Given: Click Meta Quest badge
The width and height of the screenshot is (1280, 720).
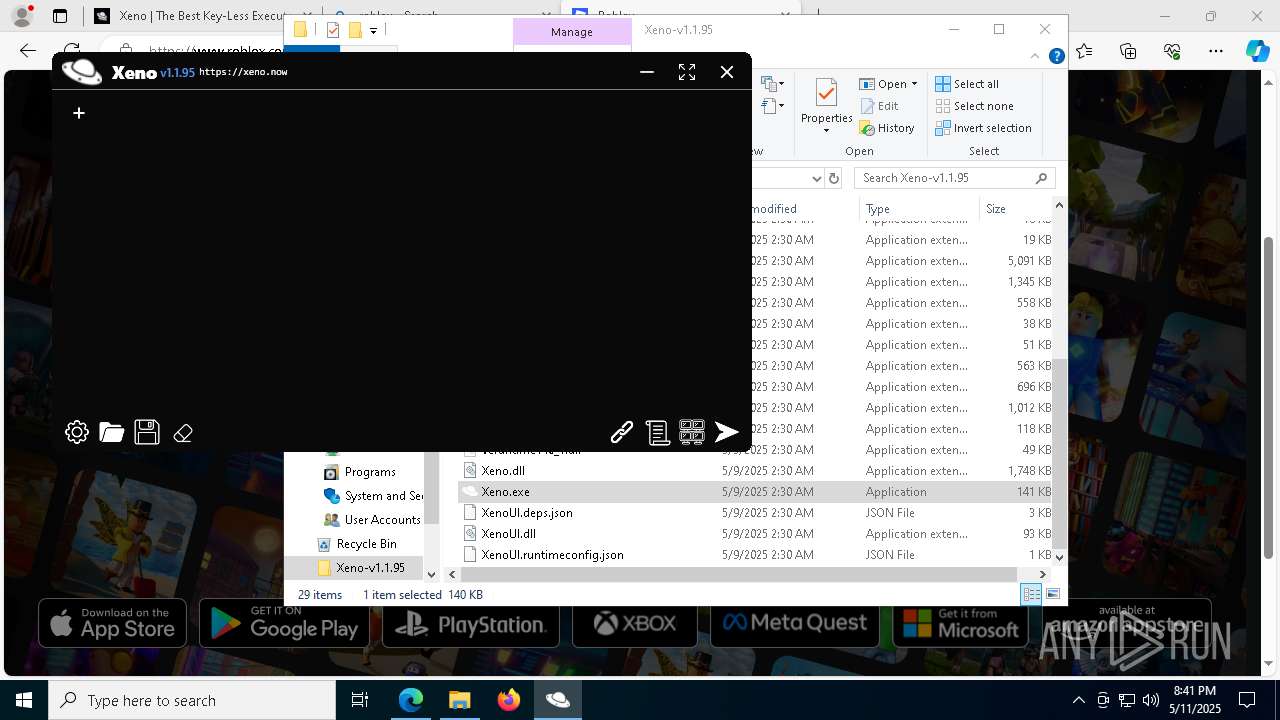Looking at the screenshot, I should pyautogui.click(x=794, y=623).
